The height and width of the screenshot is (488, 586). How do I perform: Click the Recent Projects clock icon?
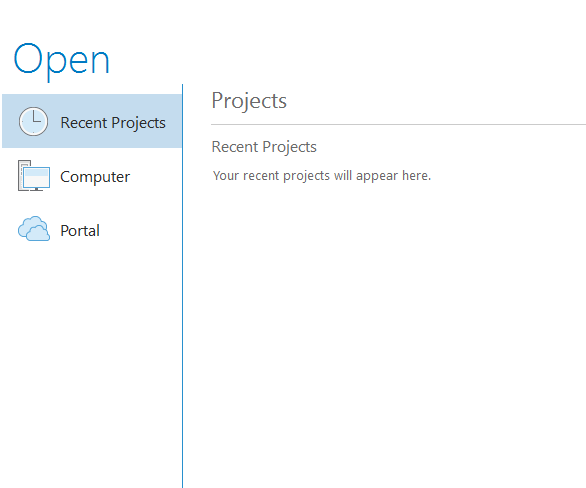pos(33,121)
